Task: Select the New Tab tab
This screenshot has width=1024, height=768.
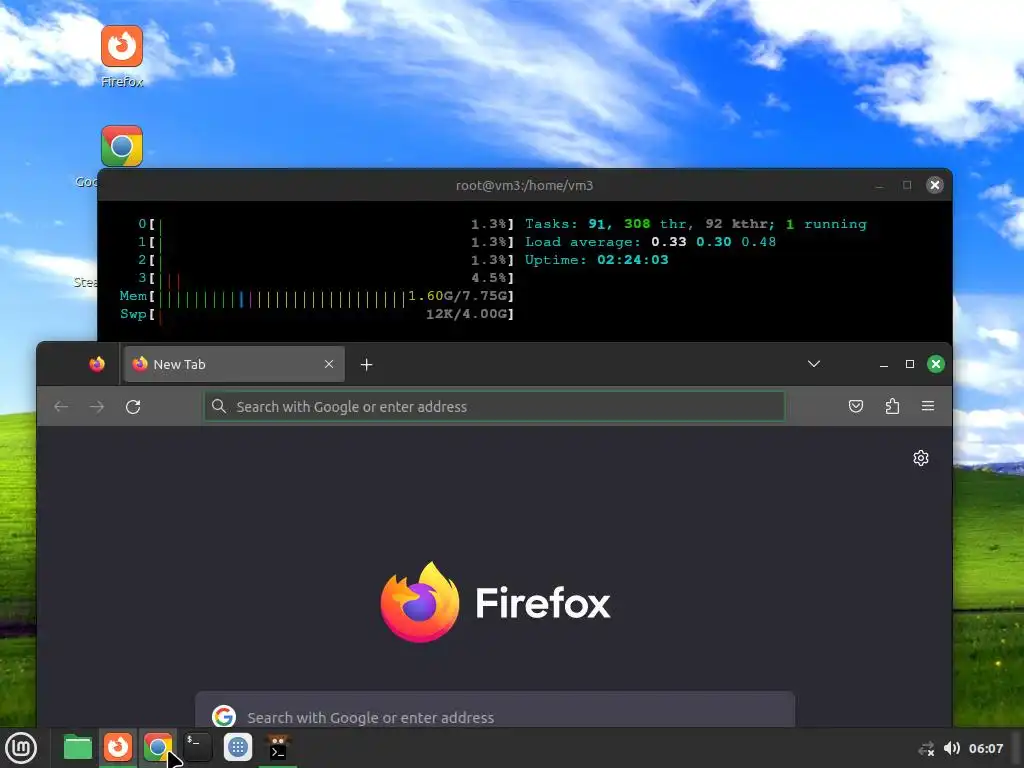Action: click(x=234, y=364)
